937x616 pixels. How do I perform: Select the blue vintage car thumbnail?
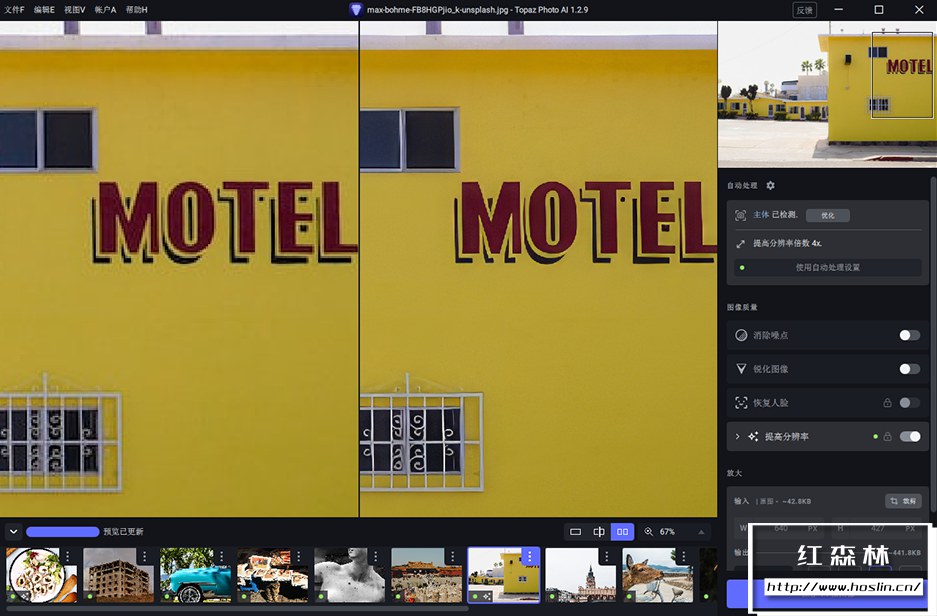(195, 575)
